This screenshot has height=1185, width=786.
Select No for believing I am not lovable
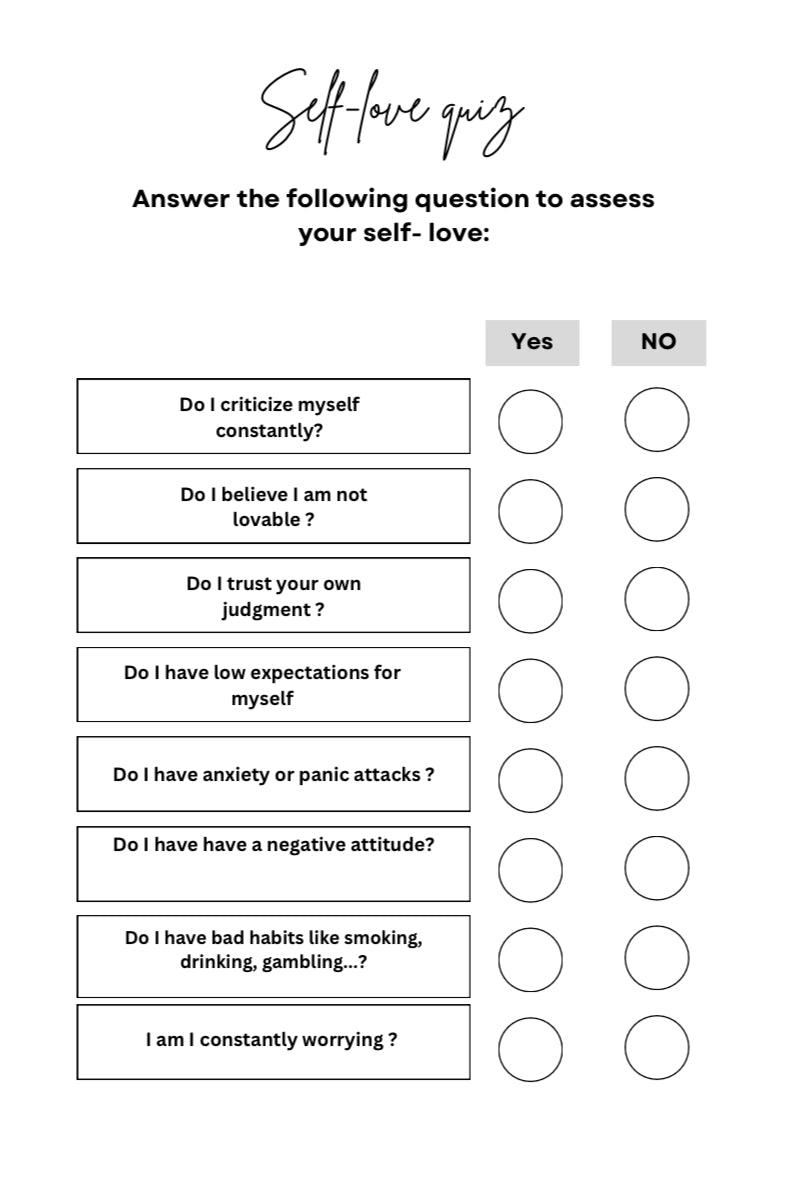point(657,510)
